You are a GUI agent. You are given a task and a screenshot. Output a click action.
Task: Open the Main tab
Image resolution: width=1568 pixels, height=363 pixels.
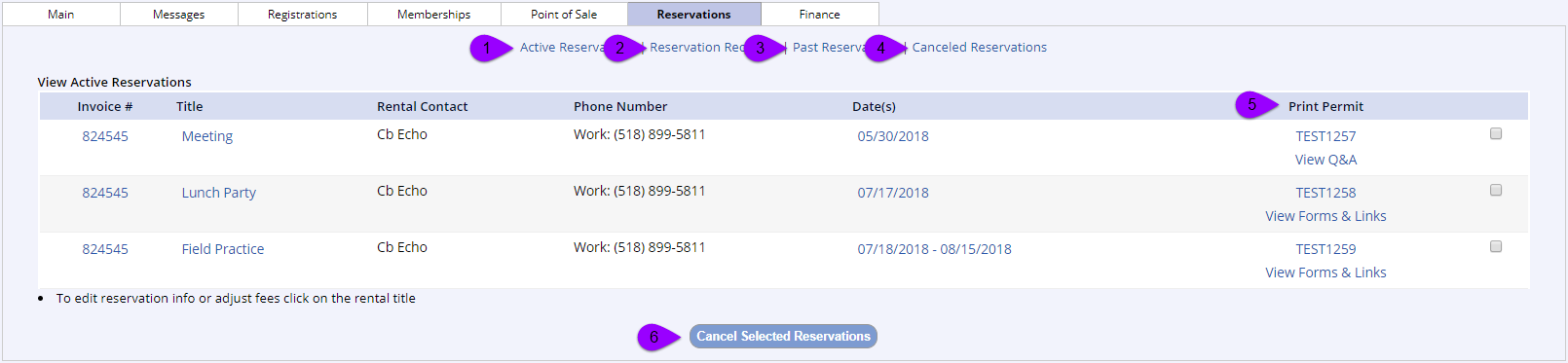click(60, 14)
